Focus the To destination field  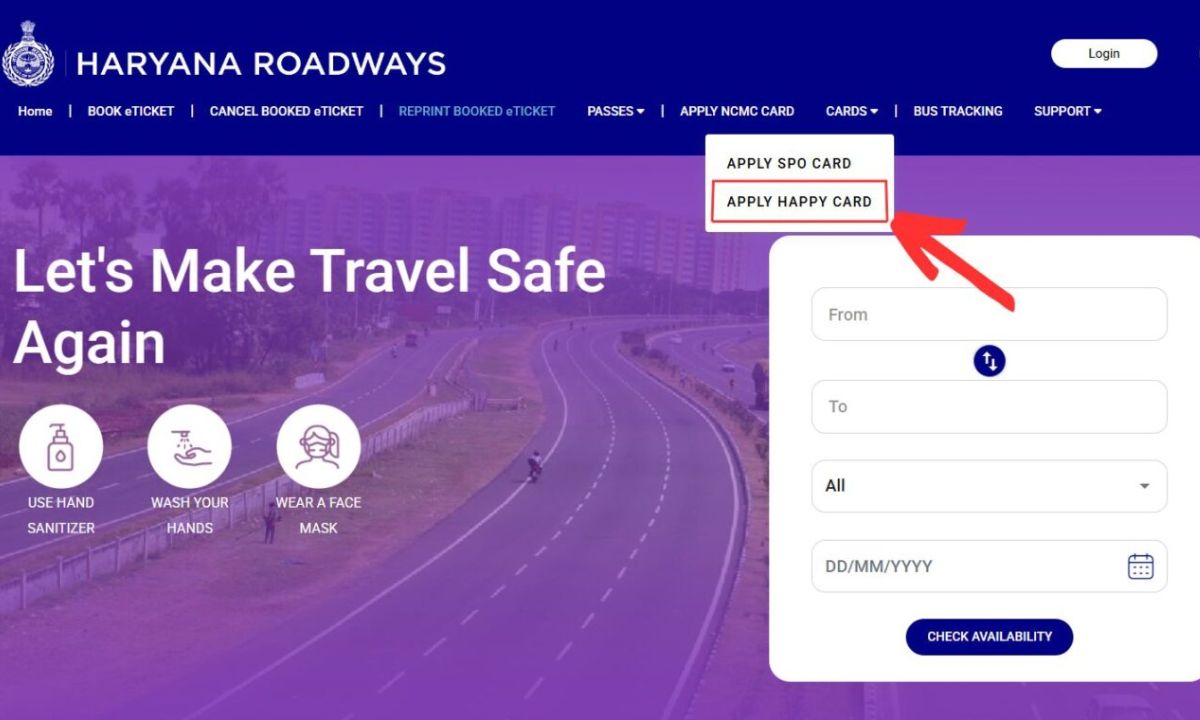click(989, 406)
